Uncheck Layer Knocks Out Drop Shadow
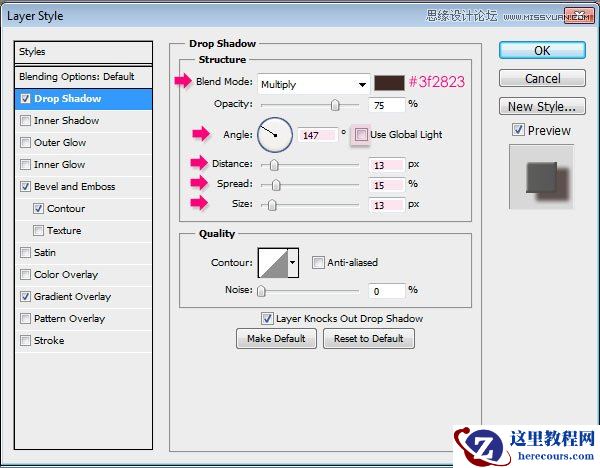 pos(267,318)
